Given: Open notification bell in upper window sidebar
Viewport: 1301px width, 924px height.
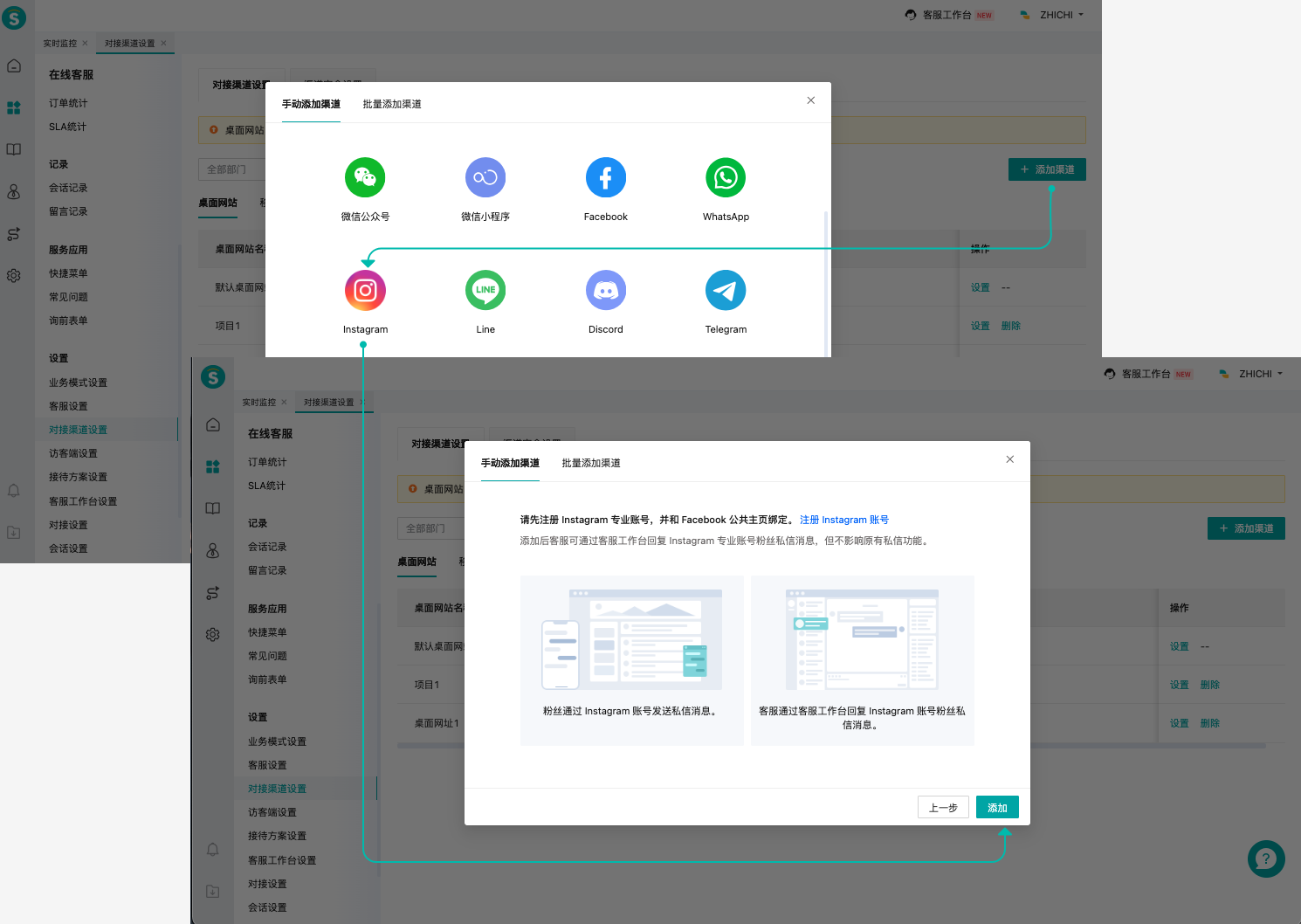Looking at the screenshot, I should point(14,491).
